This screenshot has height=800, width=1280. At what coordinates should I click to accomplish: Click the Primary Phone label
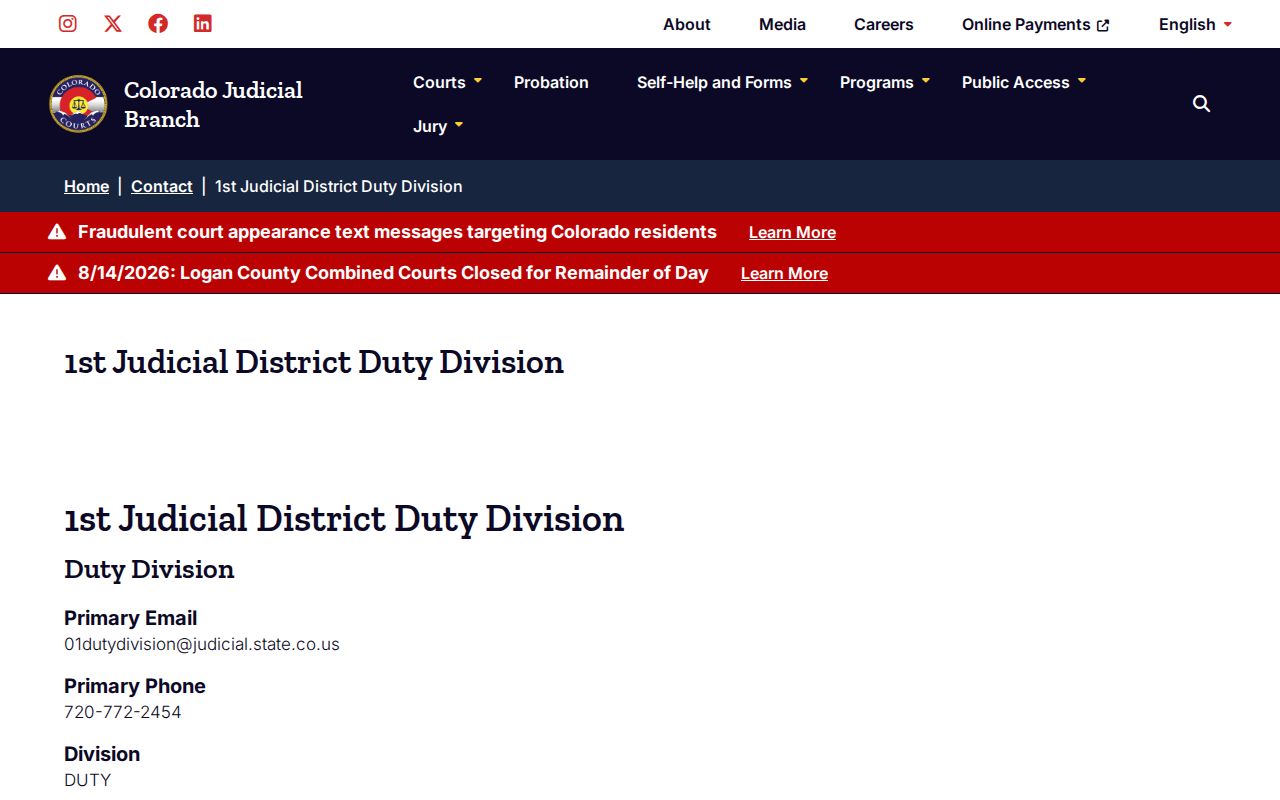click(x=135, y=686)
